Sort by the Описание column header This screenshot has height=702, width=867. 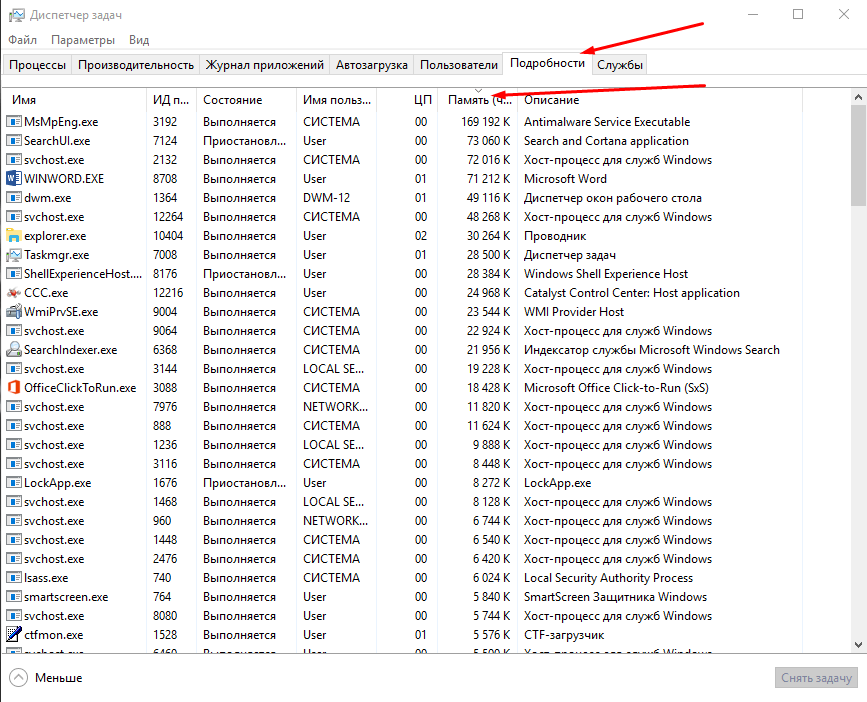point(660,100)
